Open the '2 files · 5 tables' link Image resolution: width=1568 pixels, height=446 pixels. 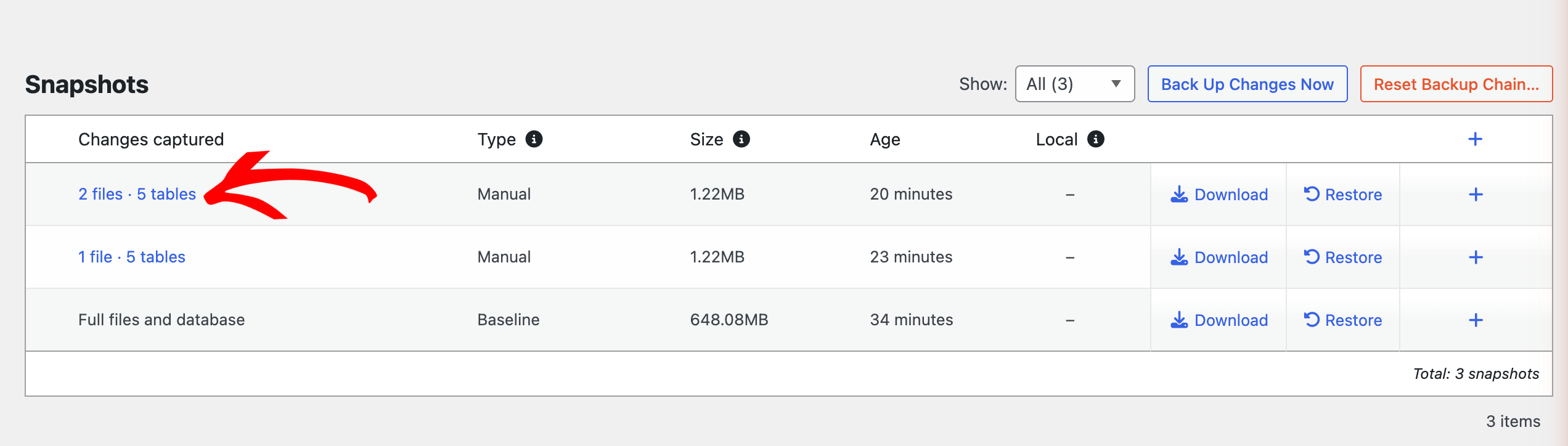(x=137, y=194)
